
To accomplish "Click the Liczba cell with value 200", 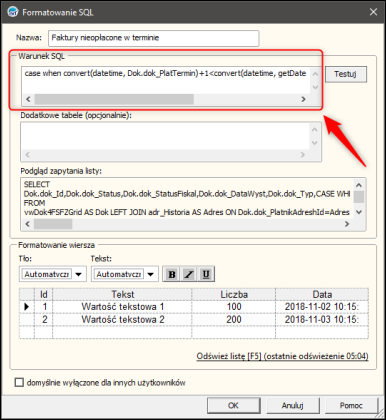I will pos(234,319).
